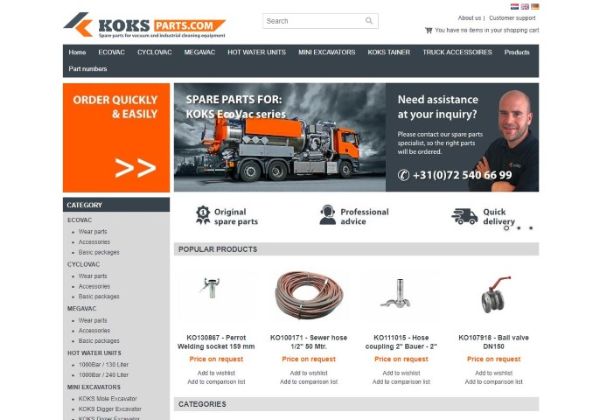Open the ECOVAC navigation menu item
The image size is (600, 420).
point(111,52)
